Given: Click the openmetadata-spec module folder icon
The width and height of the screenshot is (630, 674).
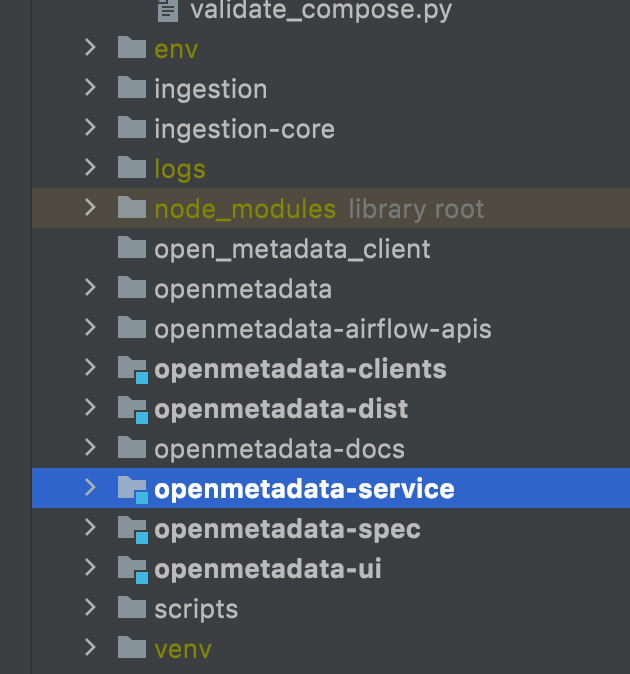Looking at the screenshot, I should tap(132, 529).
